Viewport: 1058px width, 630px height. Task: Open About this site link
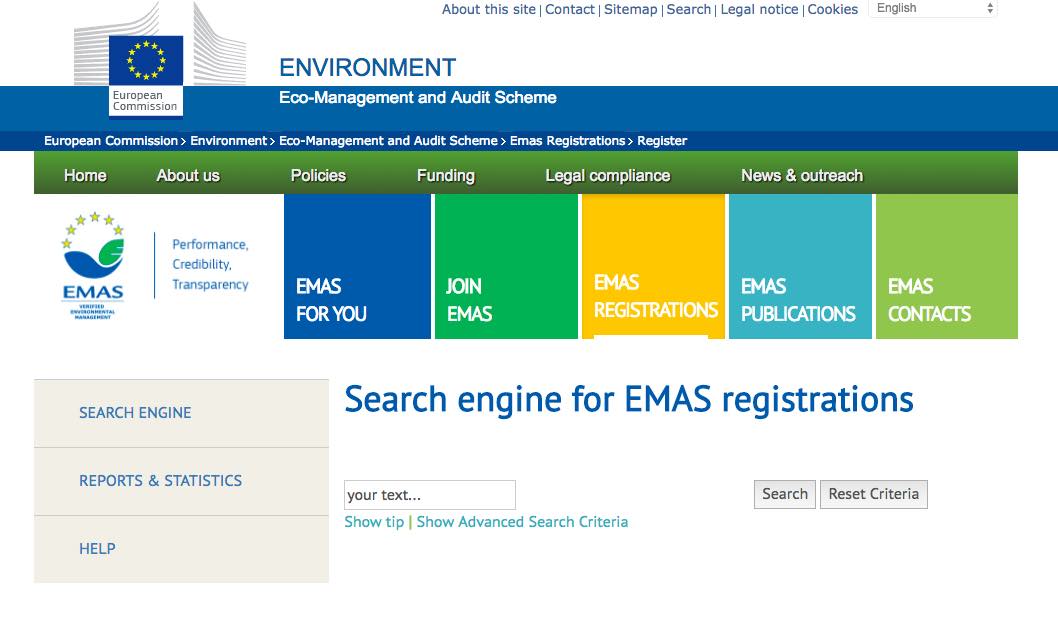[489, 9]
